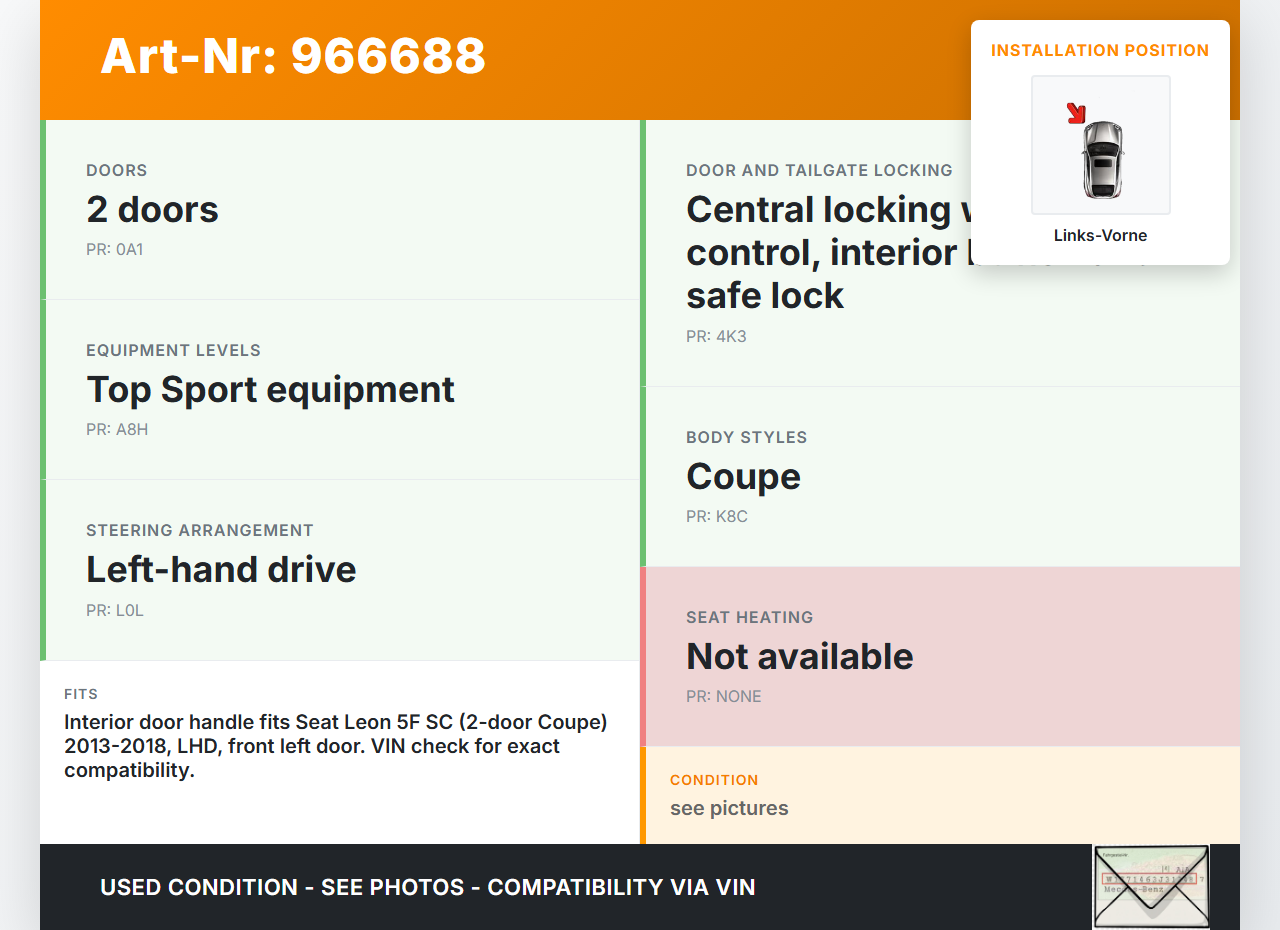Viewport: 1280px width, 930px height.
Task: Click the Seat Heating Not available card
Action: (940, 657)
